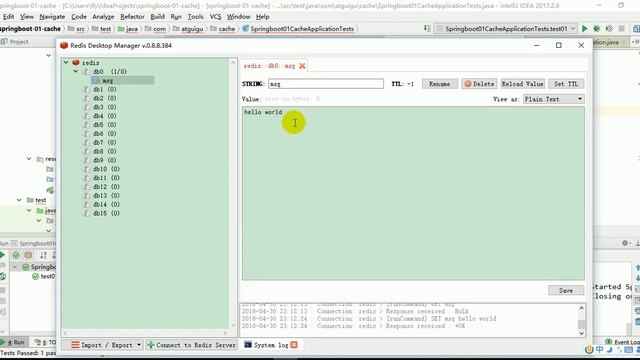Select database db6 in tree
The width and height of the screenshot is (640, 360).
(104, 133)
